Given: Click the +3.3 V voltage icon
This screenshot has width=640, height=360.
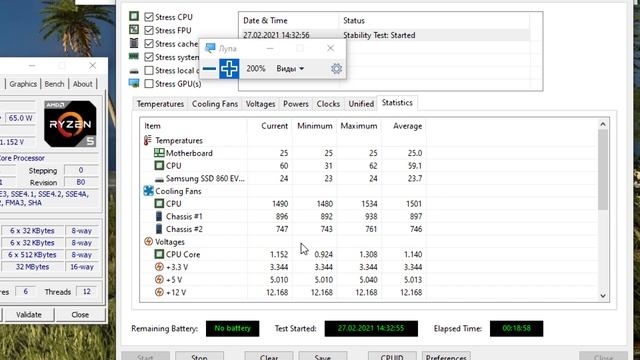Looking at the screenshot, I should (159, 267).
